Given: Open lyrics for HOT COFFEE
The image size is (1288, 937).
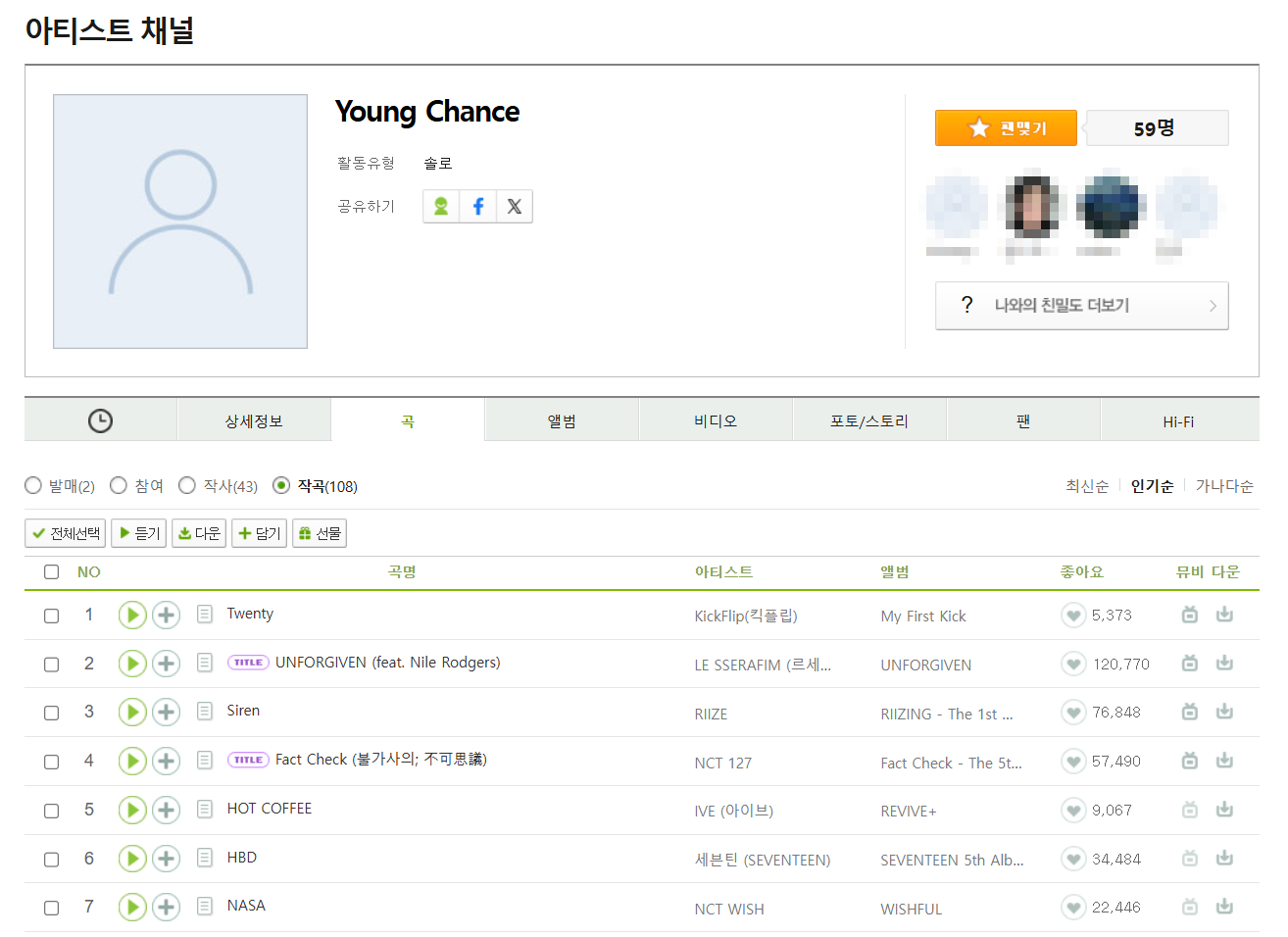Looking at the screenshot, I should (x=205, y=810).
